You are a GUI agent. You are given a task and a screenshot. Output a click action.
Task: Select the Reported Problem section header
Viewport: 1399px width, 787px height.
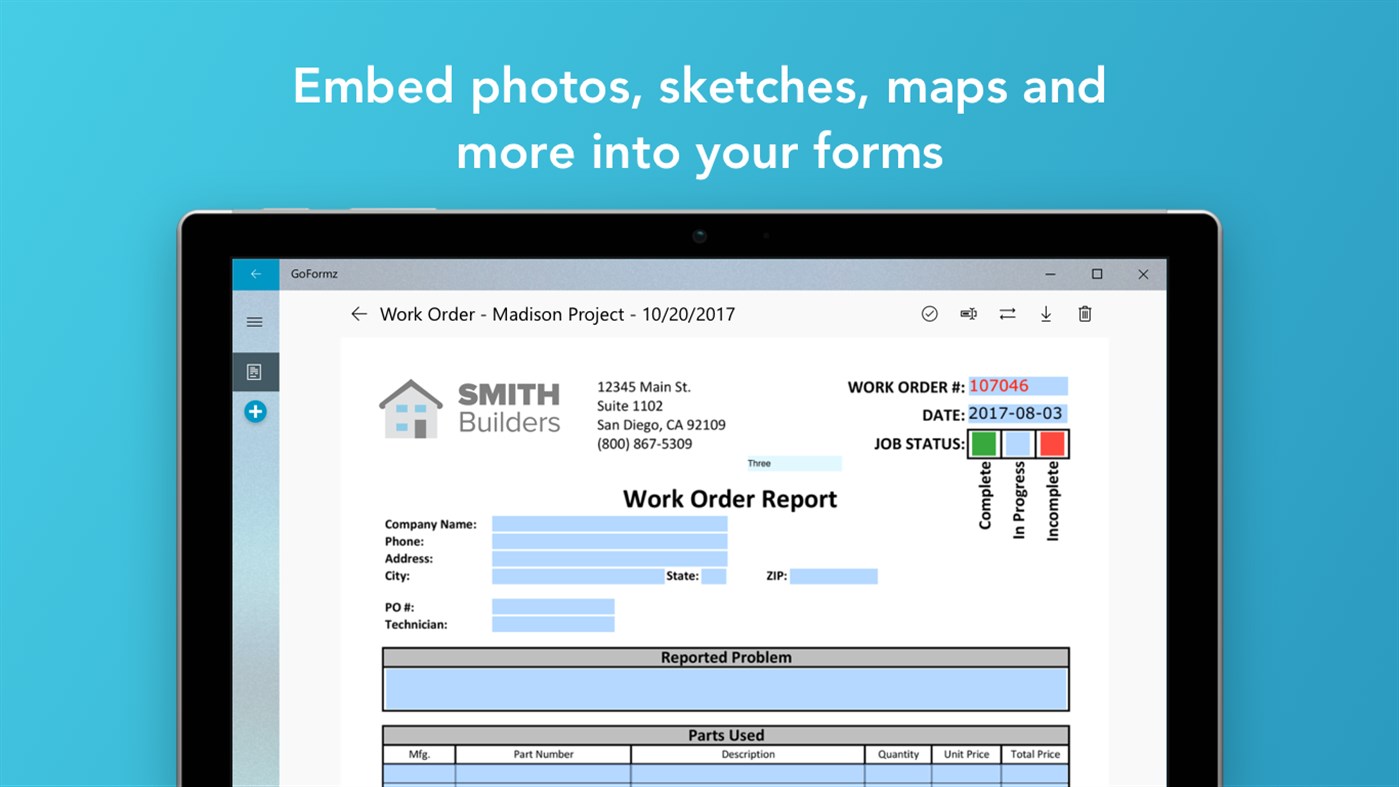[725, 657]
